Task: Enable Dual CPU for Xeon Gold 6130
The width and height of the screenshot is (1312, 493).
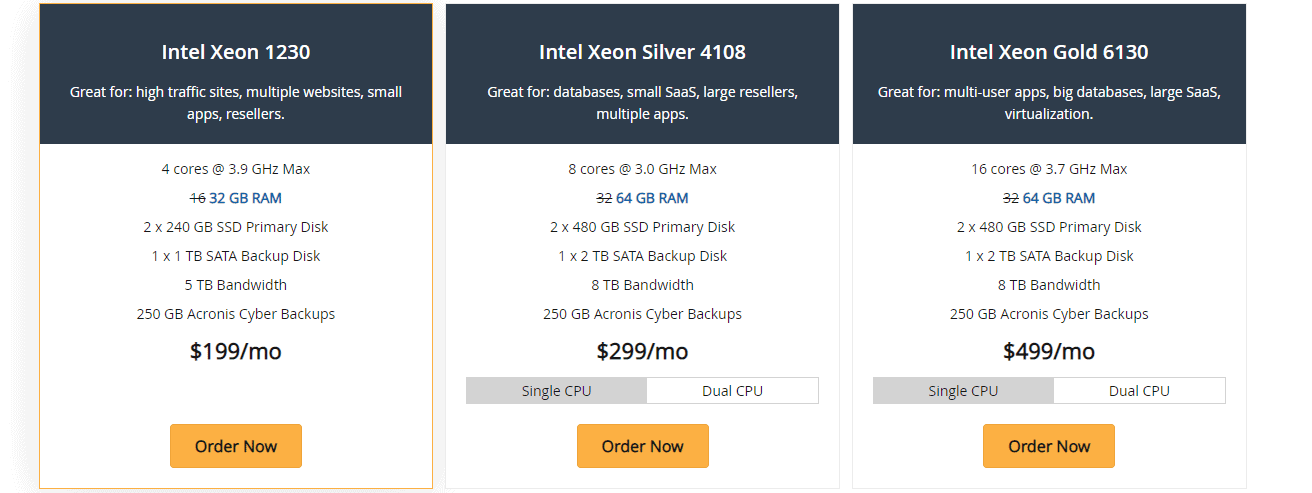Action: [x=1139, y=391]
